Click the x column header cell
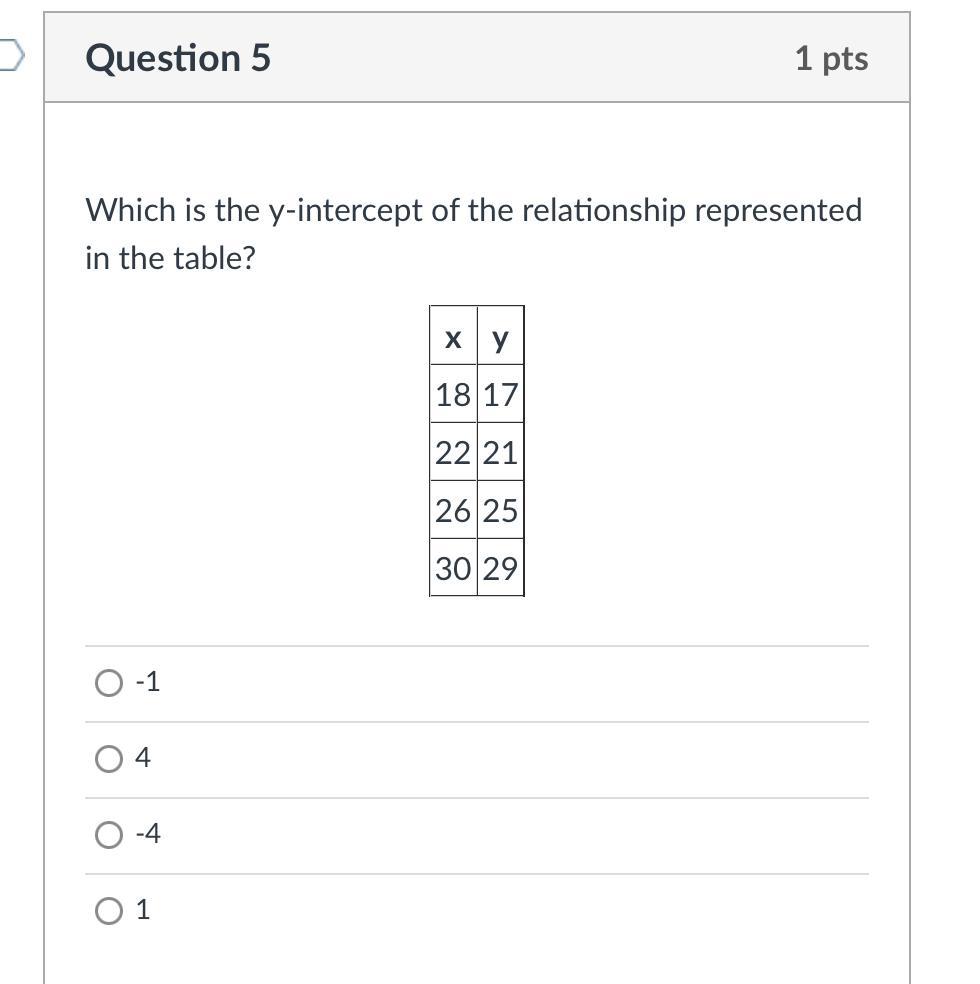This screenshot has height=984, width=980. pos(453,338)
